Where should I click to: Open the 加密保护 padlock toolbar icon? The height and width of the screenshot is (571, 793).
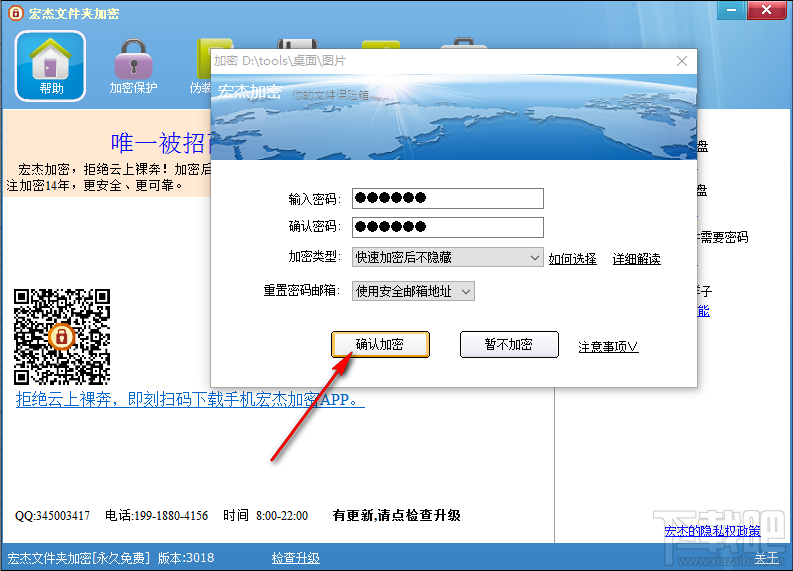[x=133, y=66]
